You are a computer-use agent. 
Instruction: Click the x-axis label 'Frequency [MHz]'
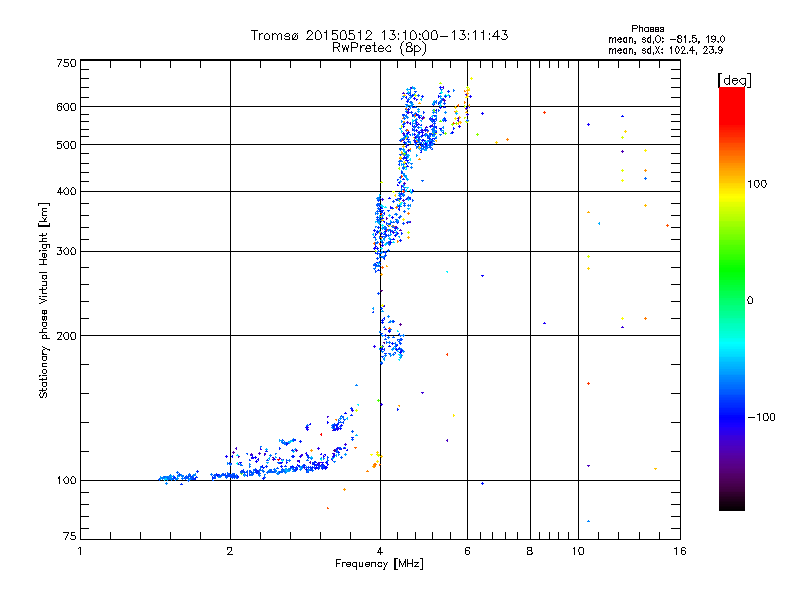pyautogui.click(x=379, y=564)
